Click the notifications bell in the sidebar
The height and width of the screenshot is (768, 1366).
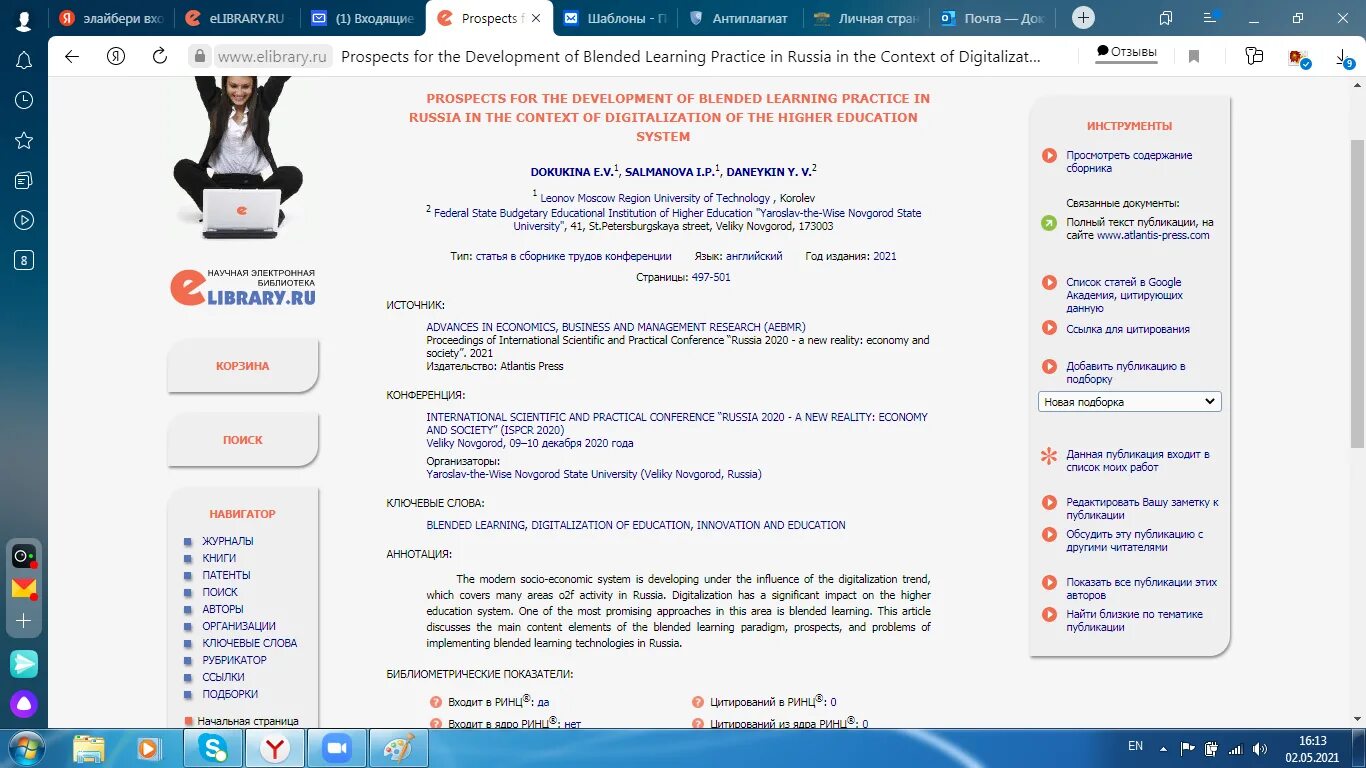pos(24,60)
